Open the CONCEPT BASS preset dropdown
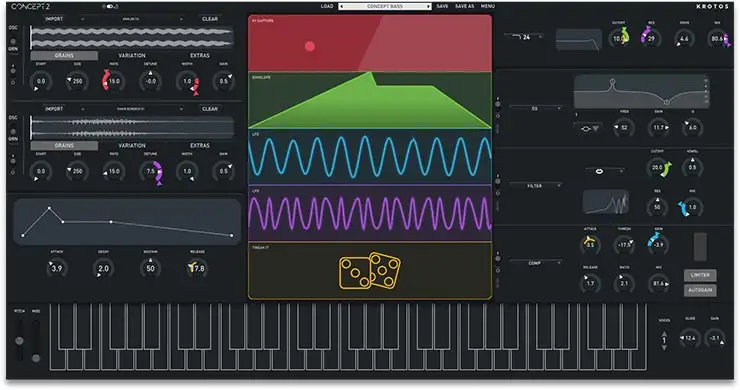 pos(385,7)
